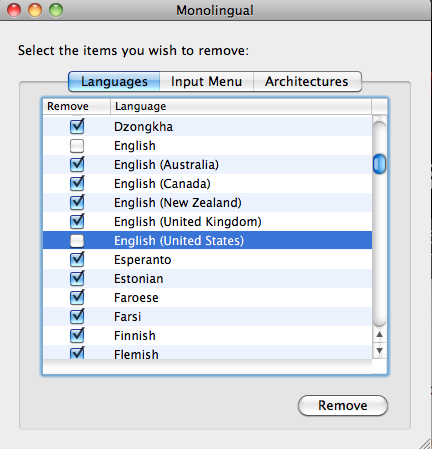Check English (United States) checkbox
432x449 pixels.
click(x=77, y=241)
